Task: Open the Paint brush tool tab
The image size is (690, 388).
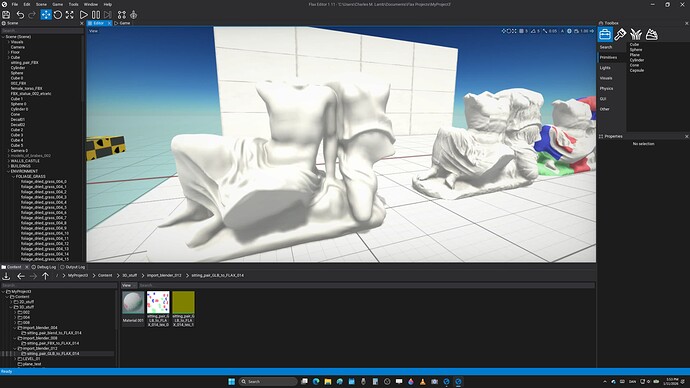Action: point(620,34)
